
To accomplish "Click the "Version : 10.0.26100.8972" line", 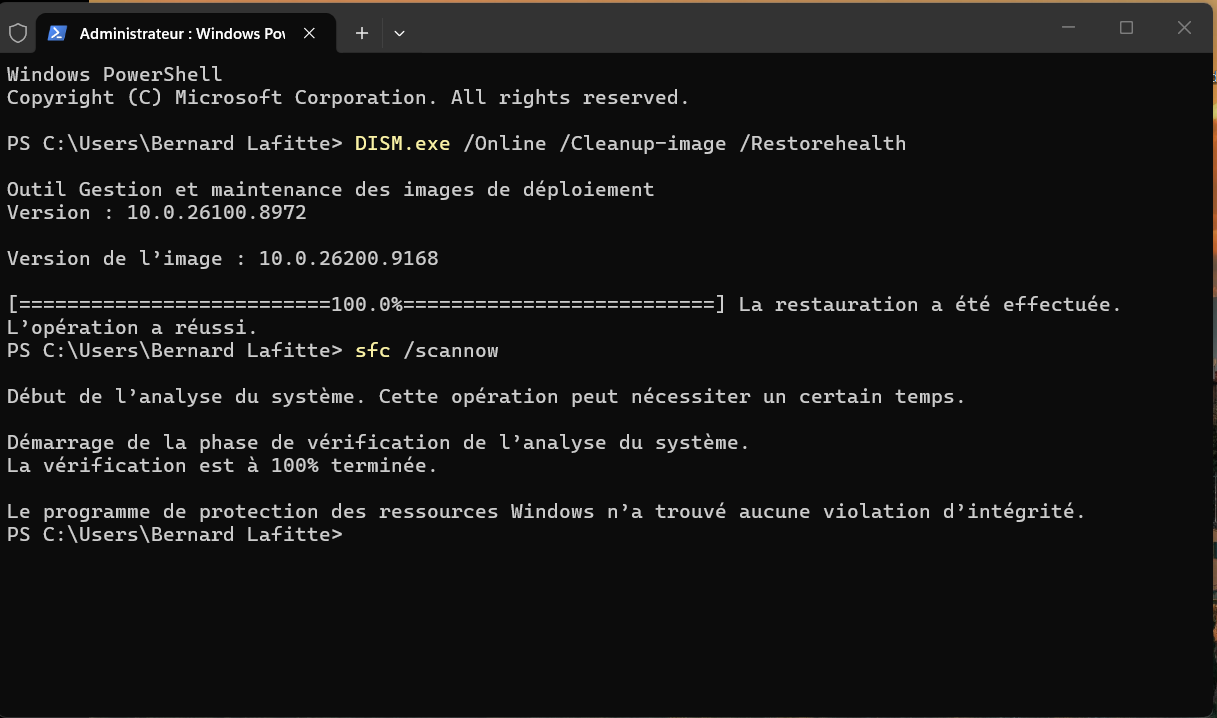I will coord(157,212).
